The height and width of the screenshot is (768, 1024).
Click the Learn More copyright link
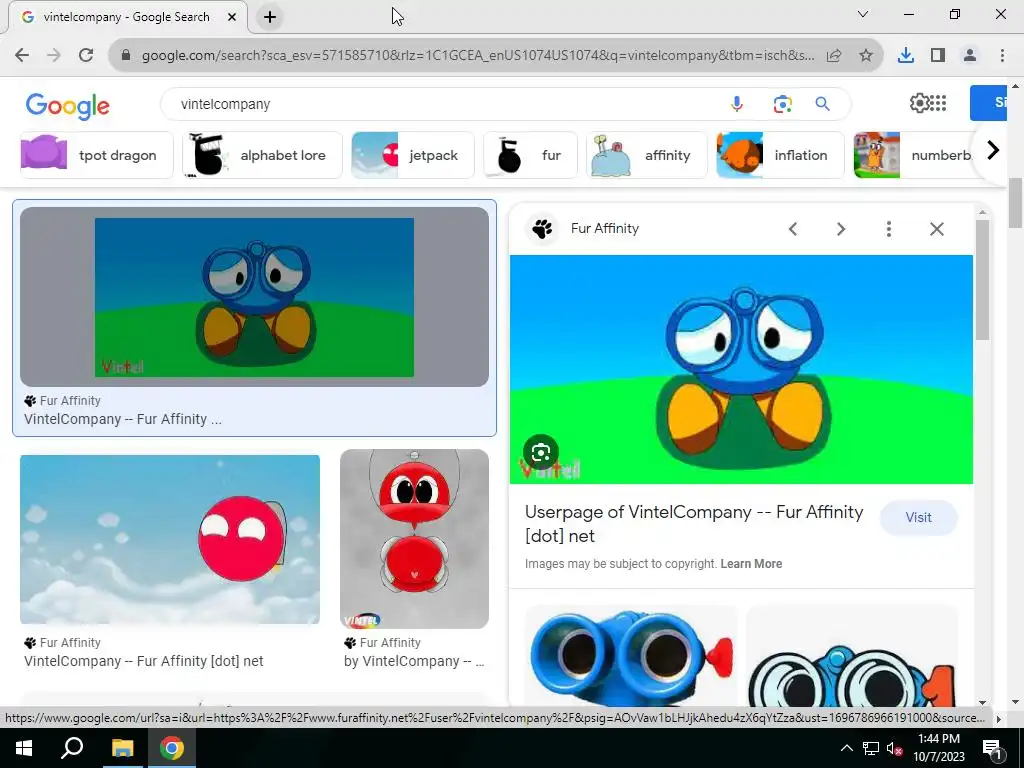(x=751, y=564)
